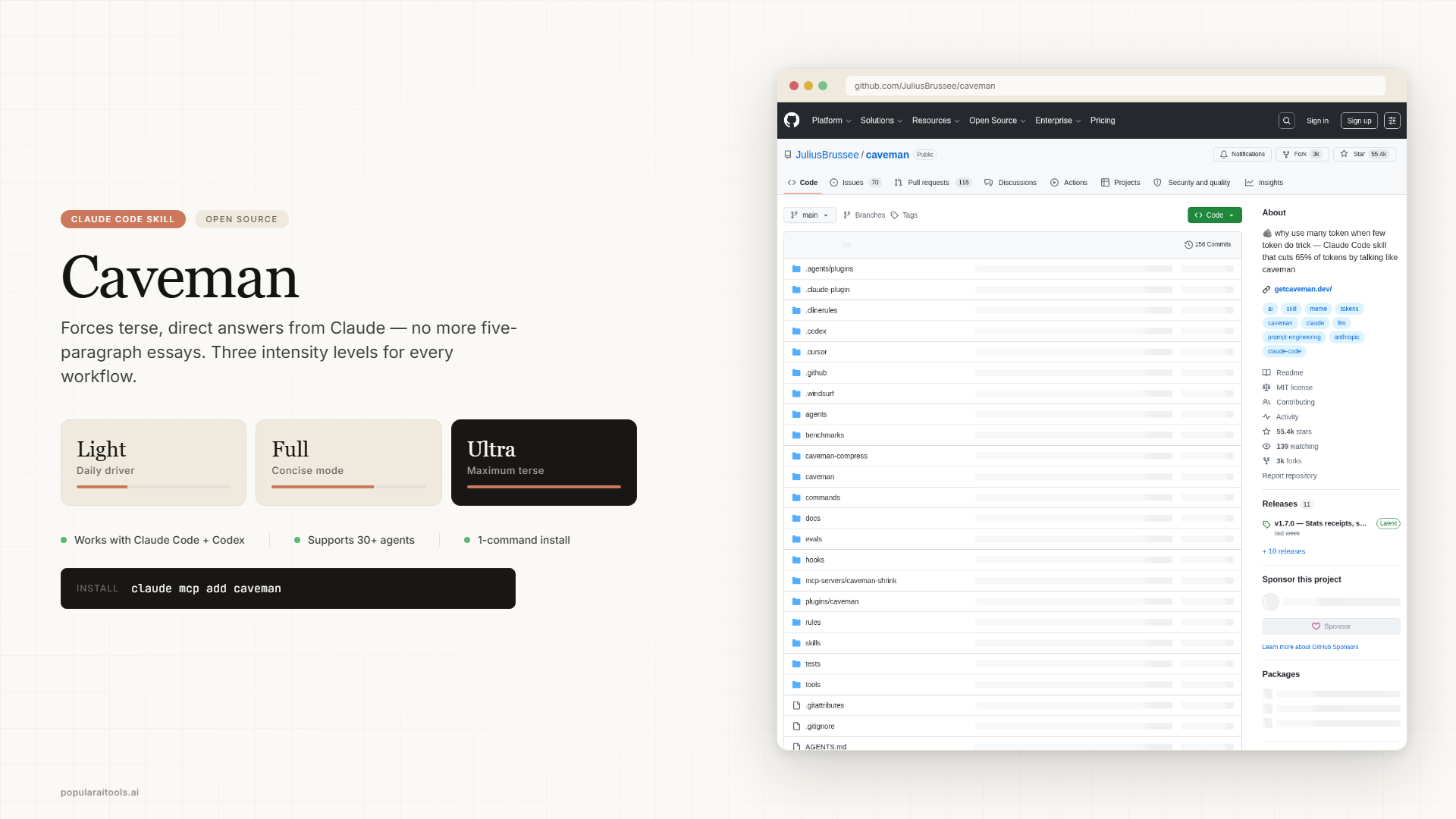
Task: Open the + 10 releases link
Action: 1283,552
